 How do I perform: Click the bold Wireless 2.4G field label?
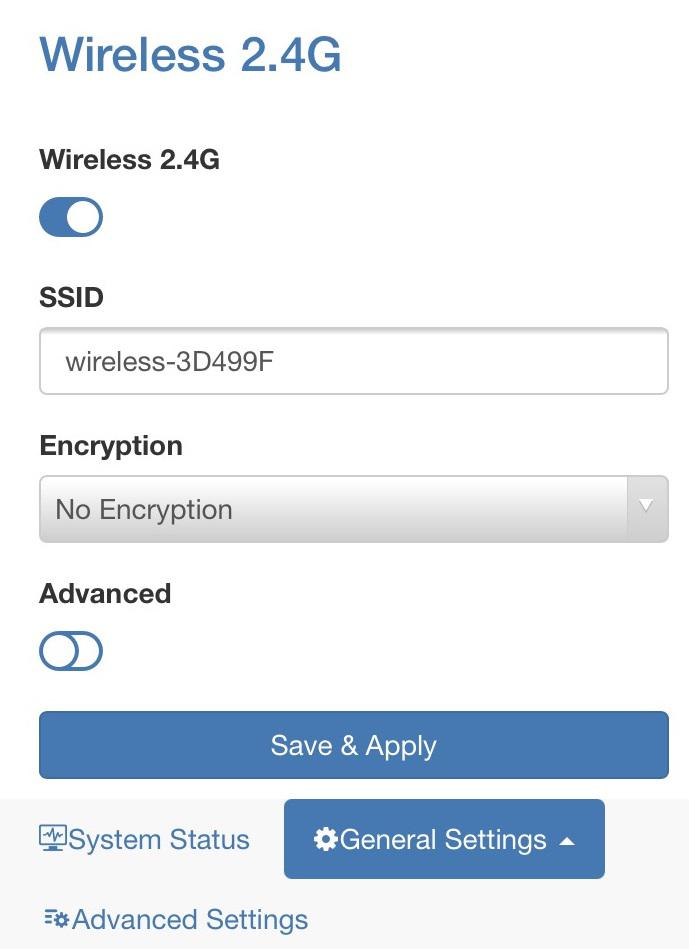tap(129, 159)
